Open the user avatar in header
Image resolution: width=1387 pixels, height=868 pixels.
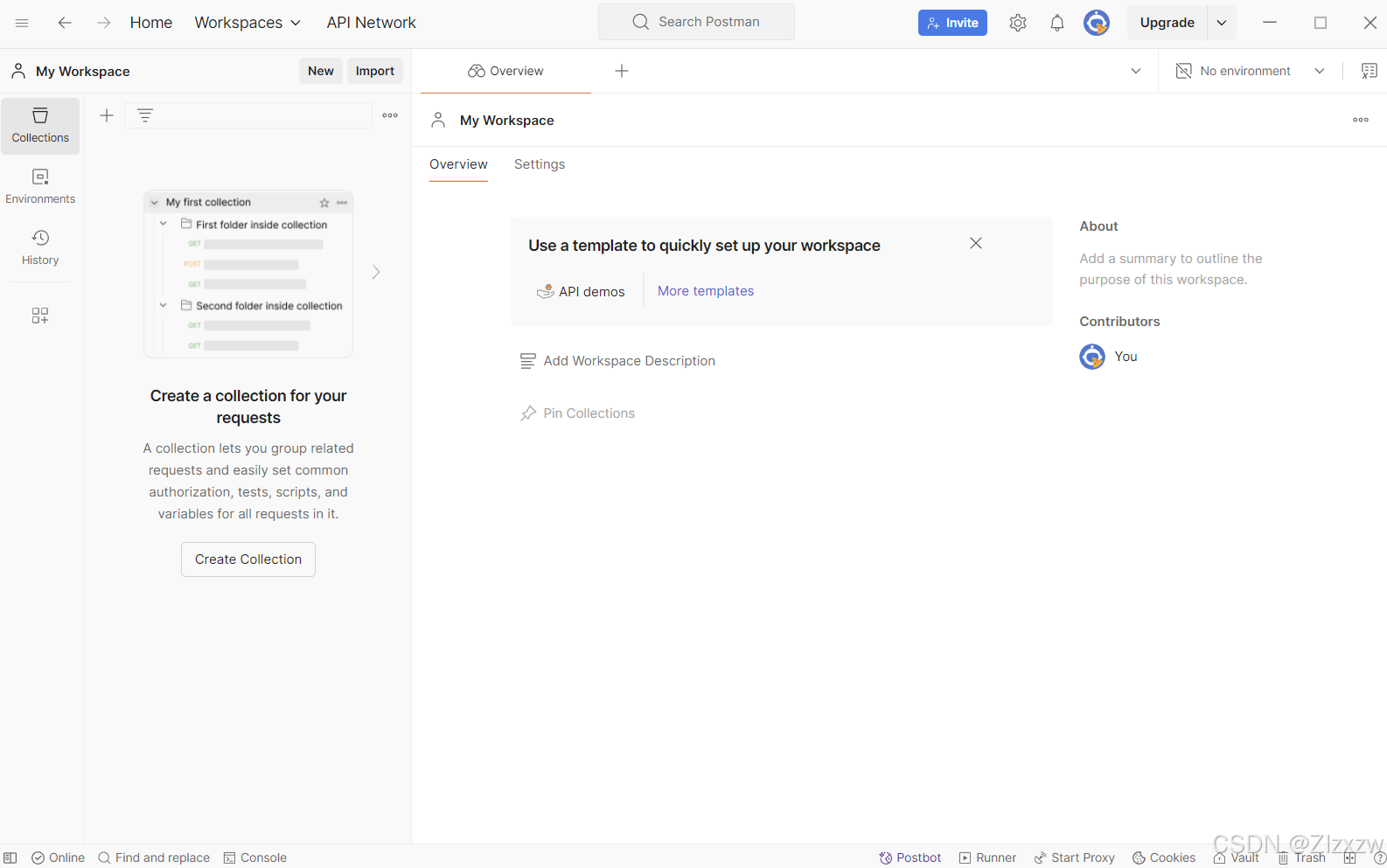coord(1097,23)
